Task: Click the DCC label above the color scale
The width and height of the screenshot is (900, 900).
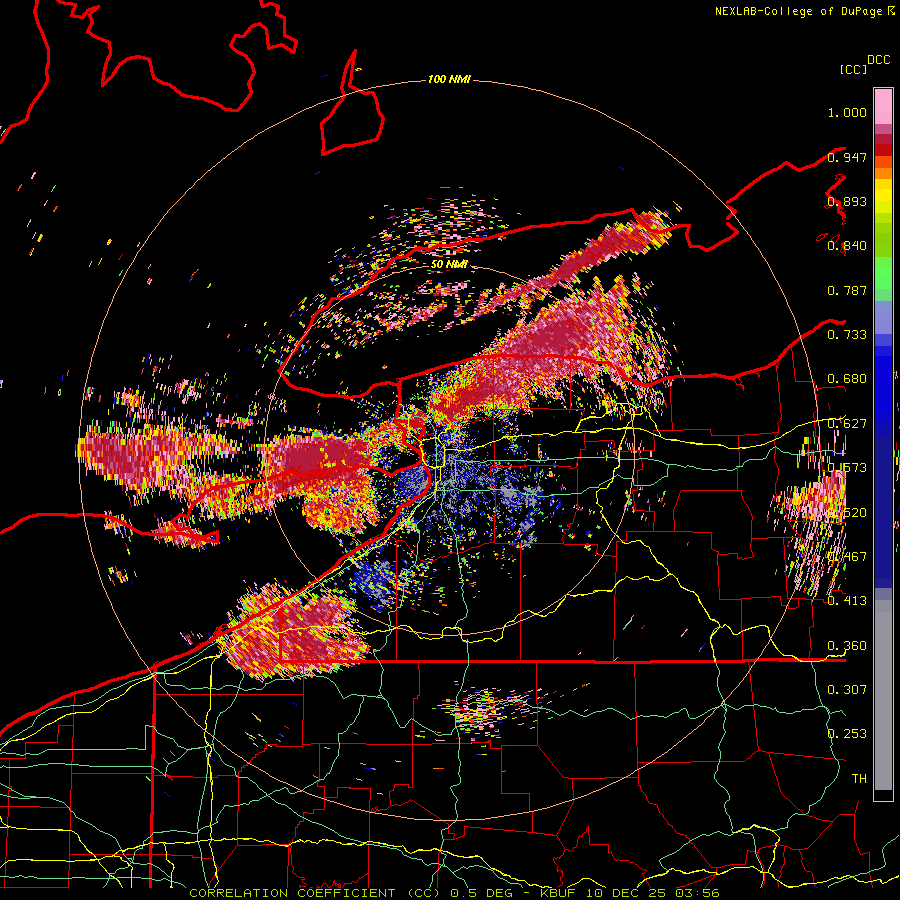Action: [x=878, y=60]
